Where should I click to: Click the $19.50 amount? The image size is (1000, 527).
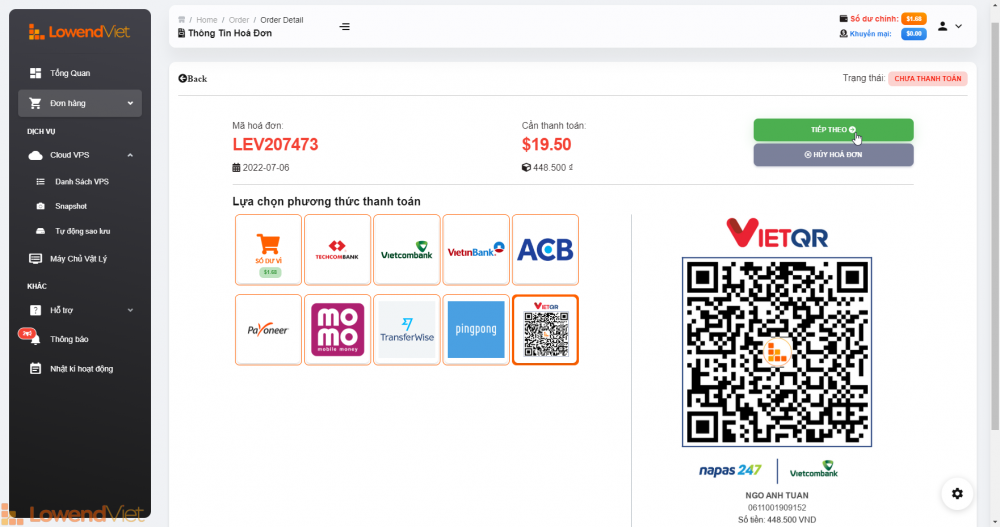pos(547,145)
